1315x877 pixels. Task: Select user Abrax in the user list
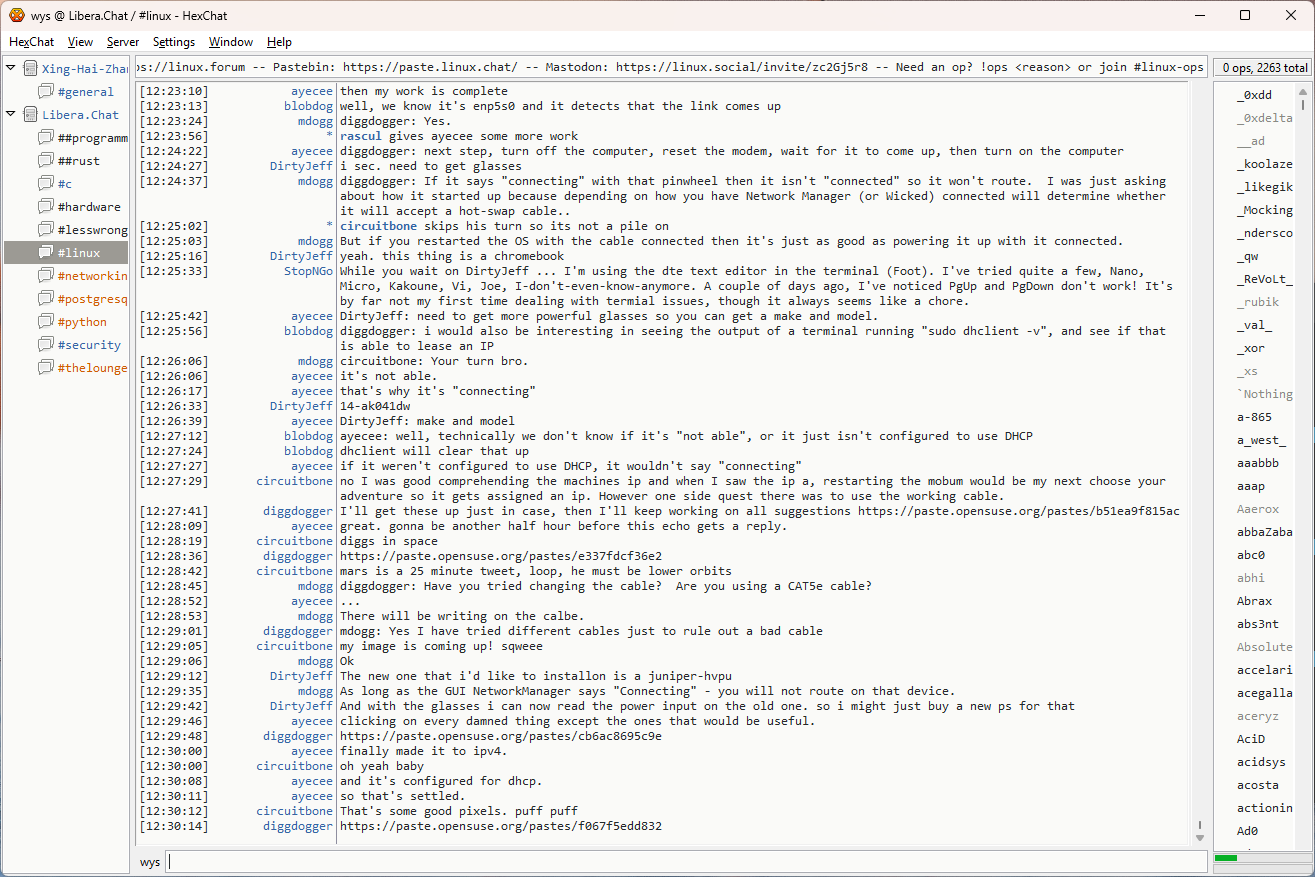click(1254, 601)
